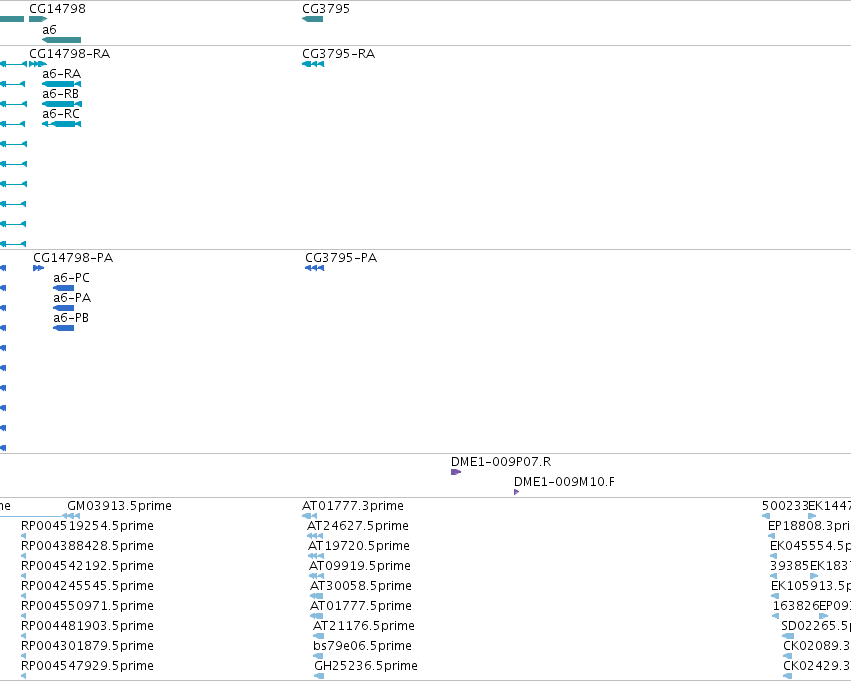Select the GH25236.5prime EST label
The width and height of the screenshot is (851, 681).
[366, 666]
